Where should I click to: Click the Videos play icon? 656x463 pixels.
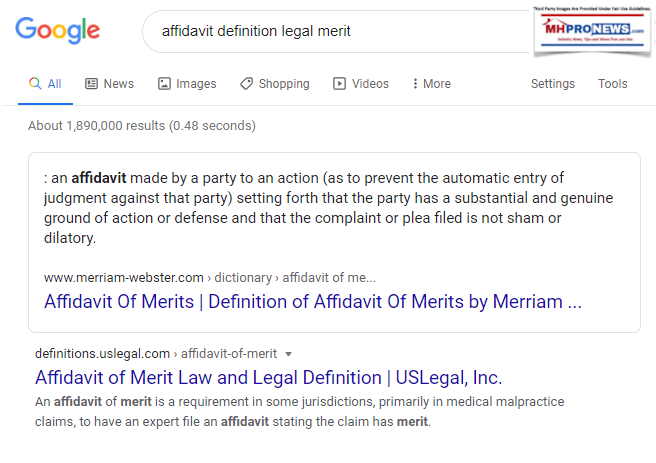340,84
